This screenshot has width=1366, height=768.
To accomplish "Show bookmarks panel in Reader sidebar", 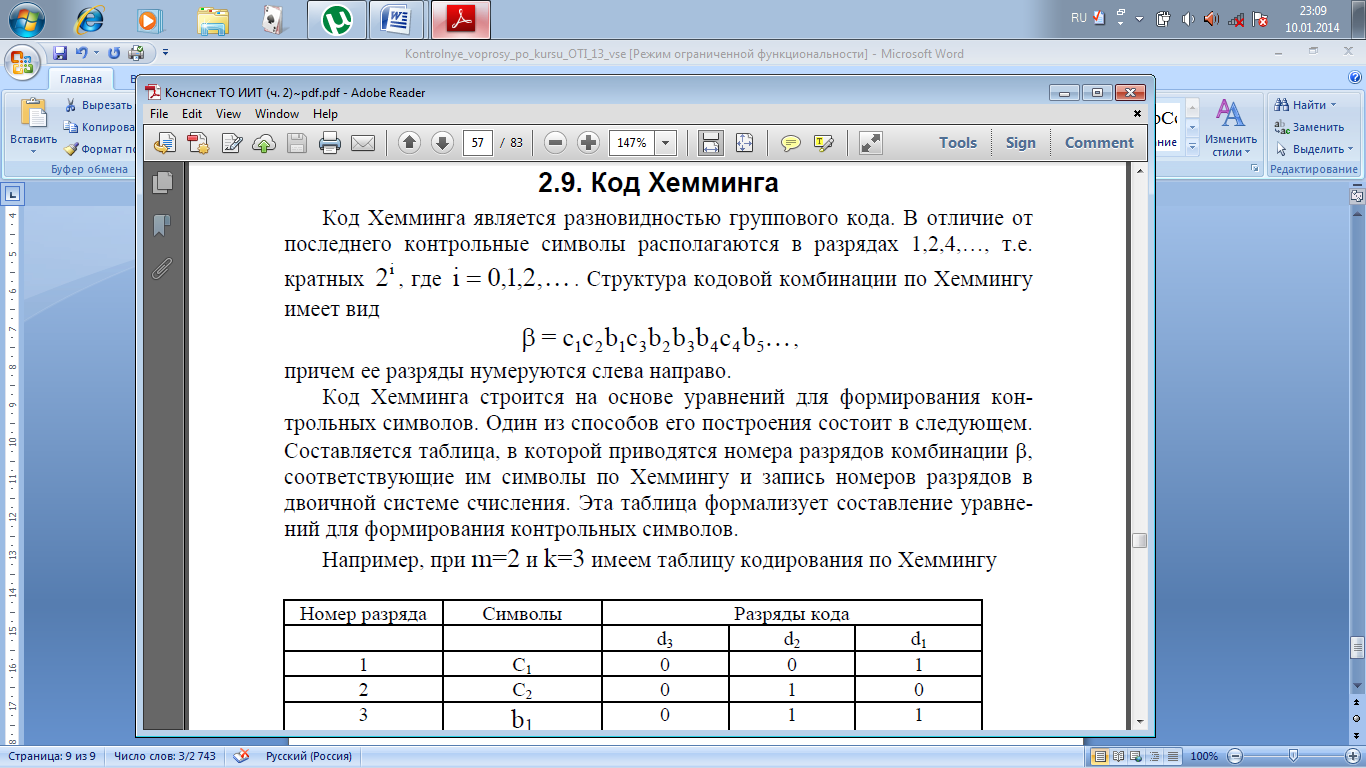I will [162, 225].
